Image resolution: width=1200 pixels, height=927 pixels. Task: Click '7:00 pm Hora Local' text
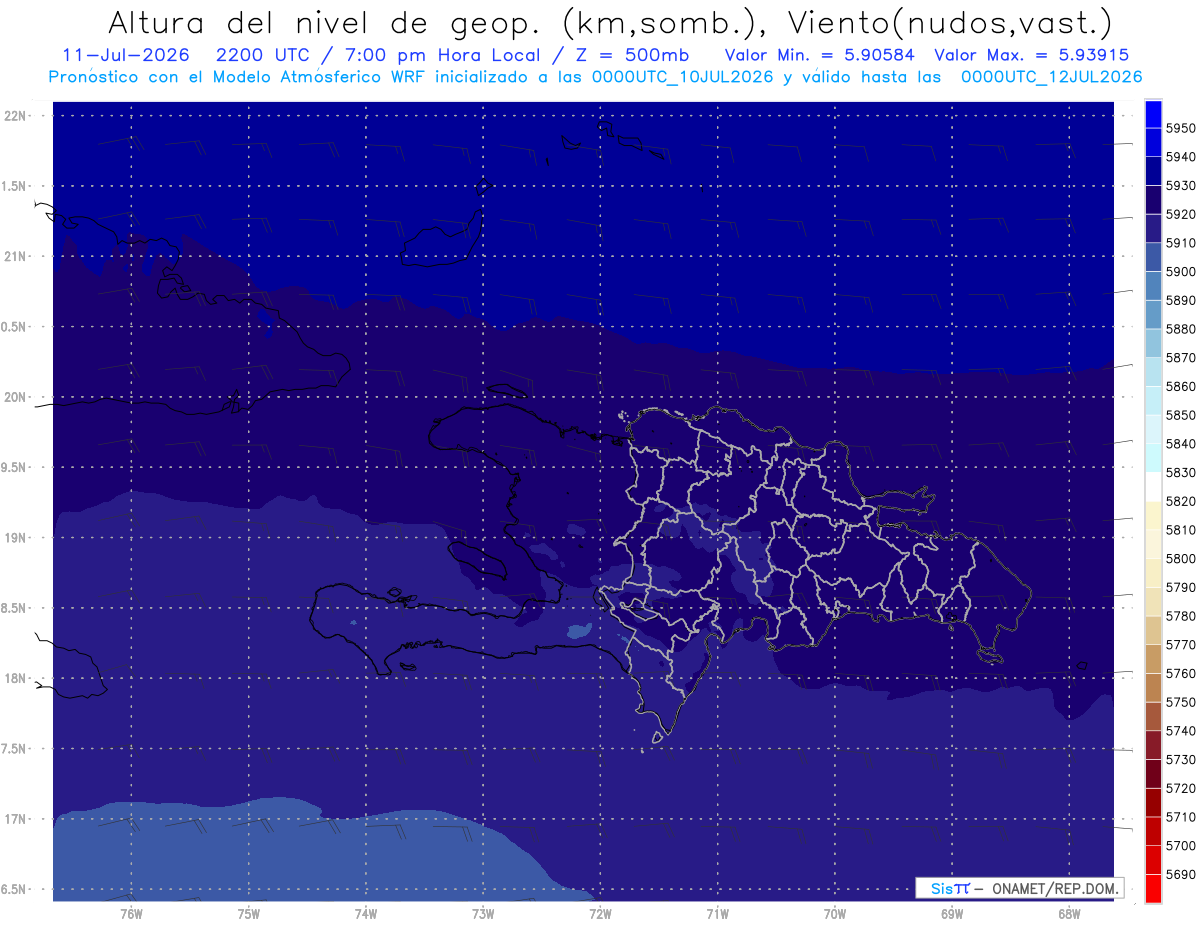[442, 55]
